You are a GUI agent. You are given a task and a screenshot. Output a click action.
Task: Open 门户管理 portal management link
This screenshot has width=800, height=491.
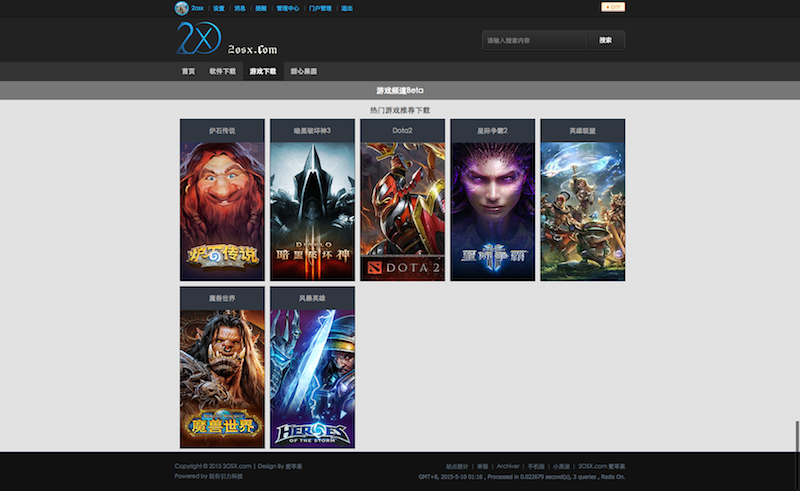tap(320, 8)
